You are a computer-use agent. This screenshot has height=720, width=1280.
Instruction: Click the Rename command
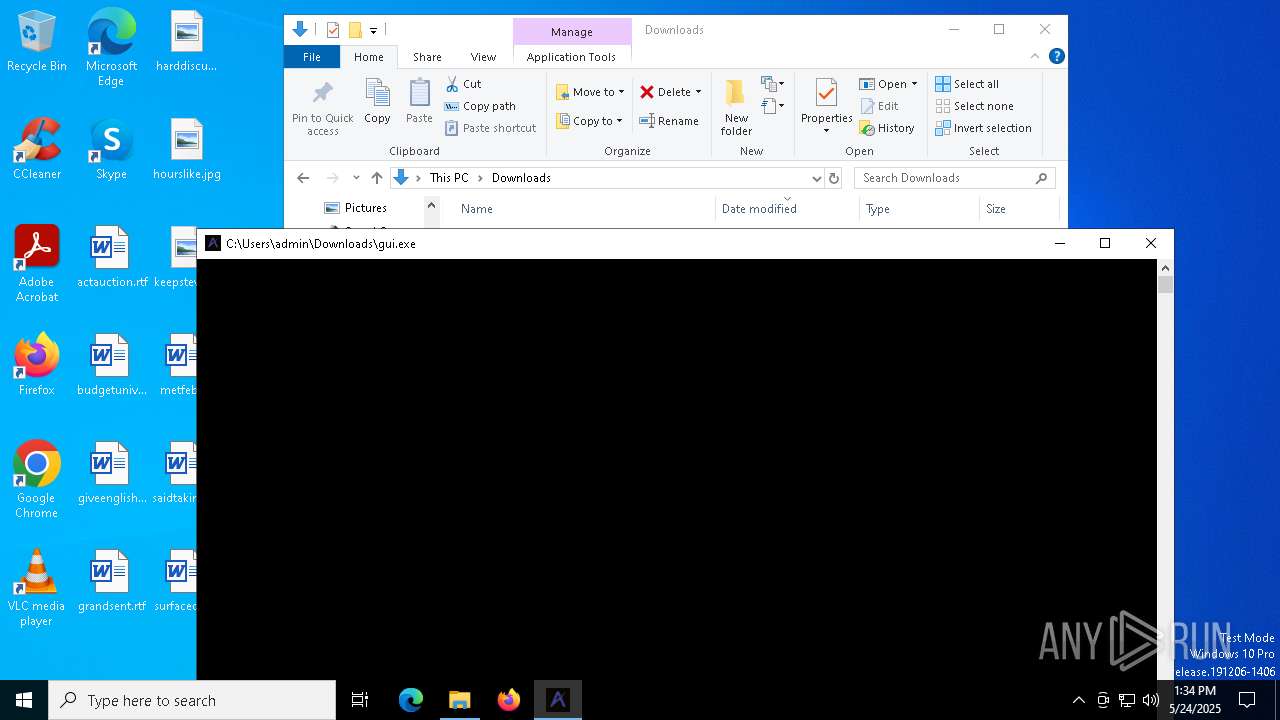(x=669, y=121)
